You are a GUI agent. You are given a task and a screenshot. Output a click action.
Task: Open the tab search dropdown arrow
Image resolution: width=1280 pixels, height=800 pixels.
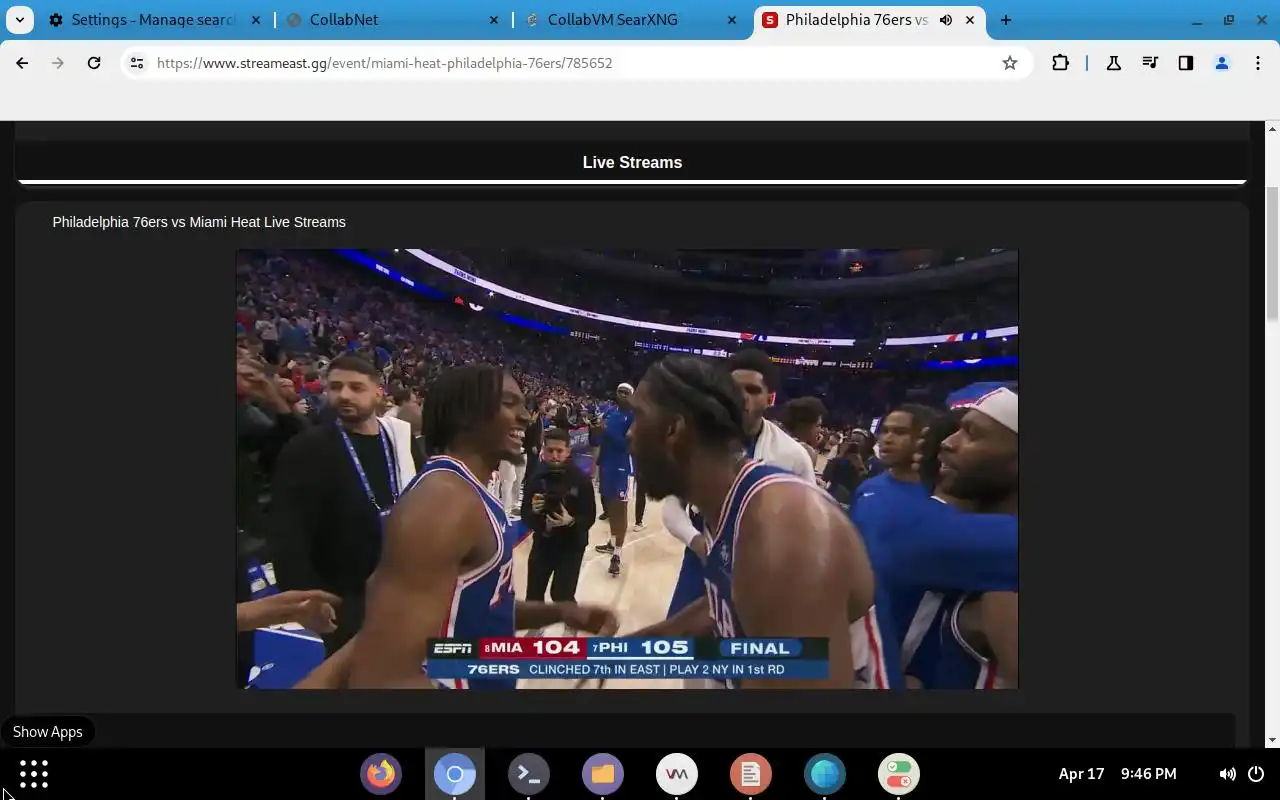click(20, 20)
